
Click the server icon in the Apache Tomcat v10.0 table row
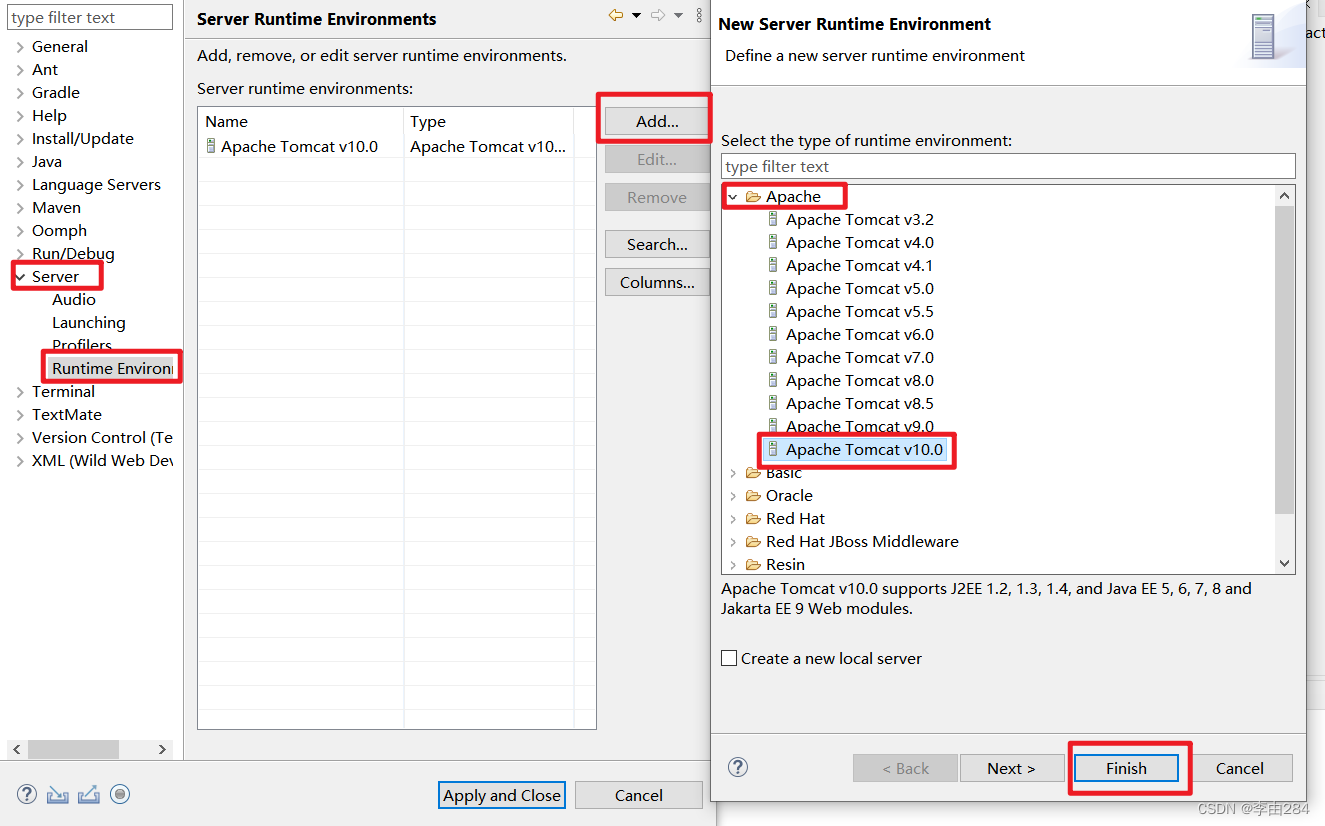pos(211,146)
